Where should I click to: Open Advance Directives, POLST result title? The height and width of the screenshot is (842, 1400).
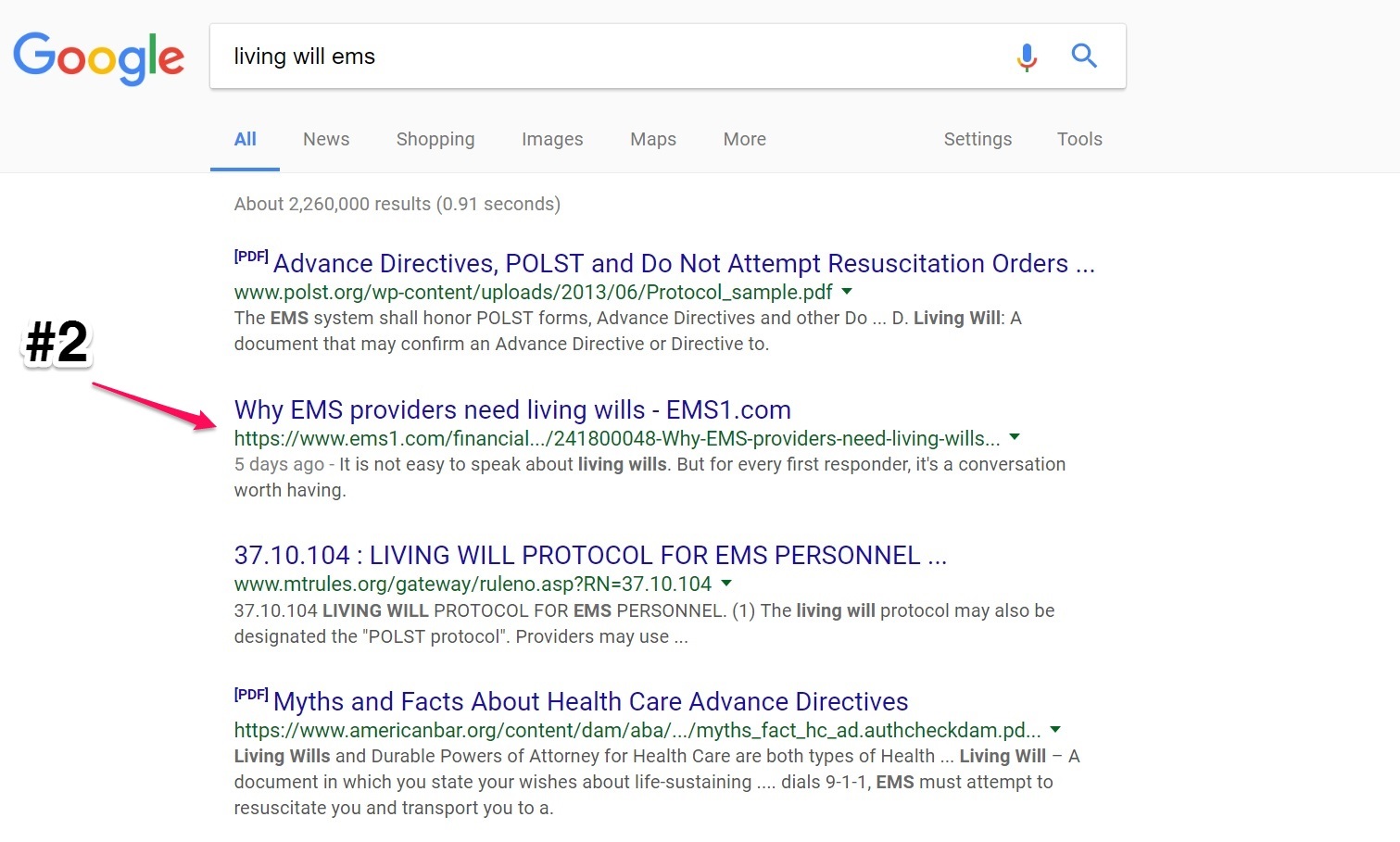[x=684, y=264]
